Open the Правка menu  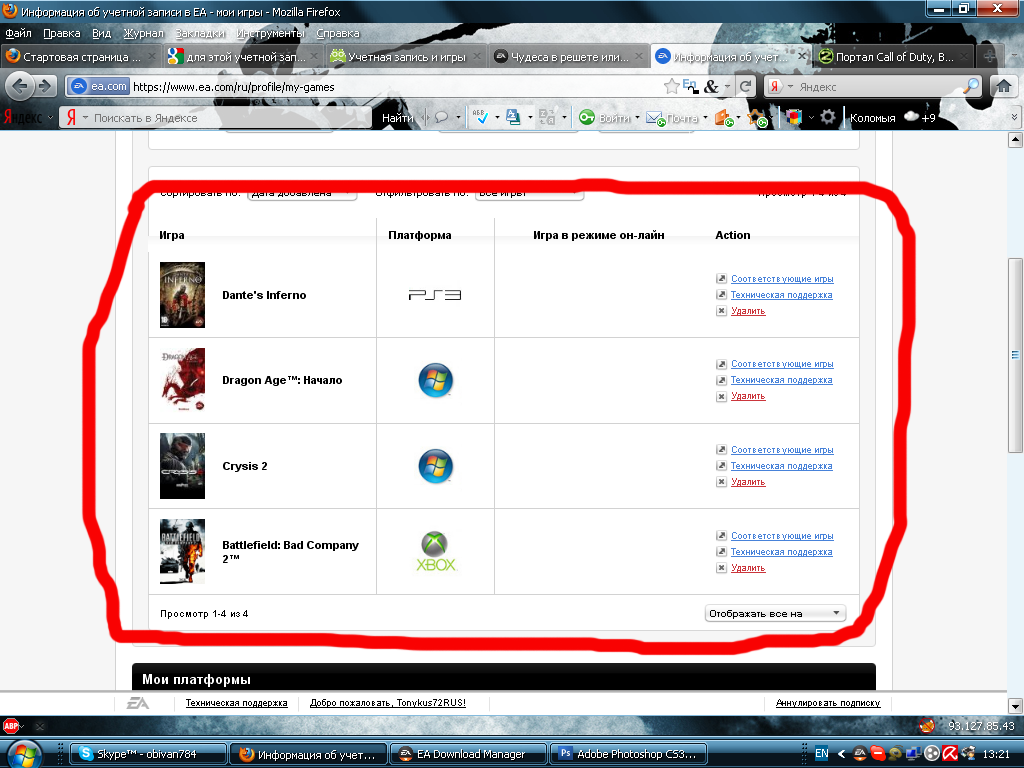61,33
